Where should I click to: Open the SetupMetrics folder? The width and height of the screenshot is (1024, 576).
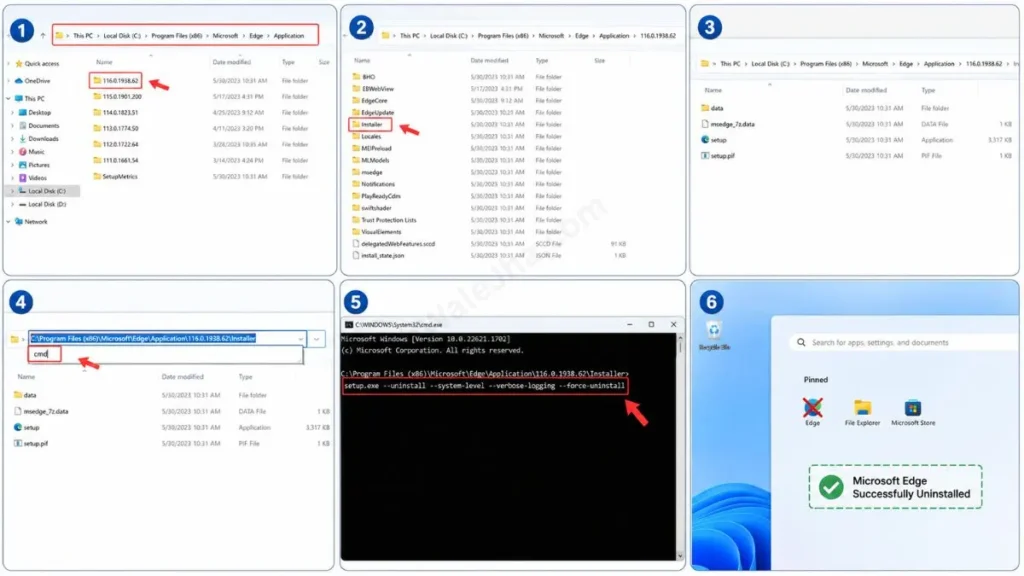coord(115,176)
